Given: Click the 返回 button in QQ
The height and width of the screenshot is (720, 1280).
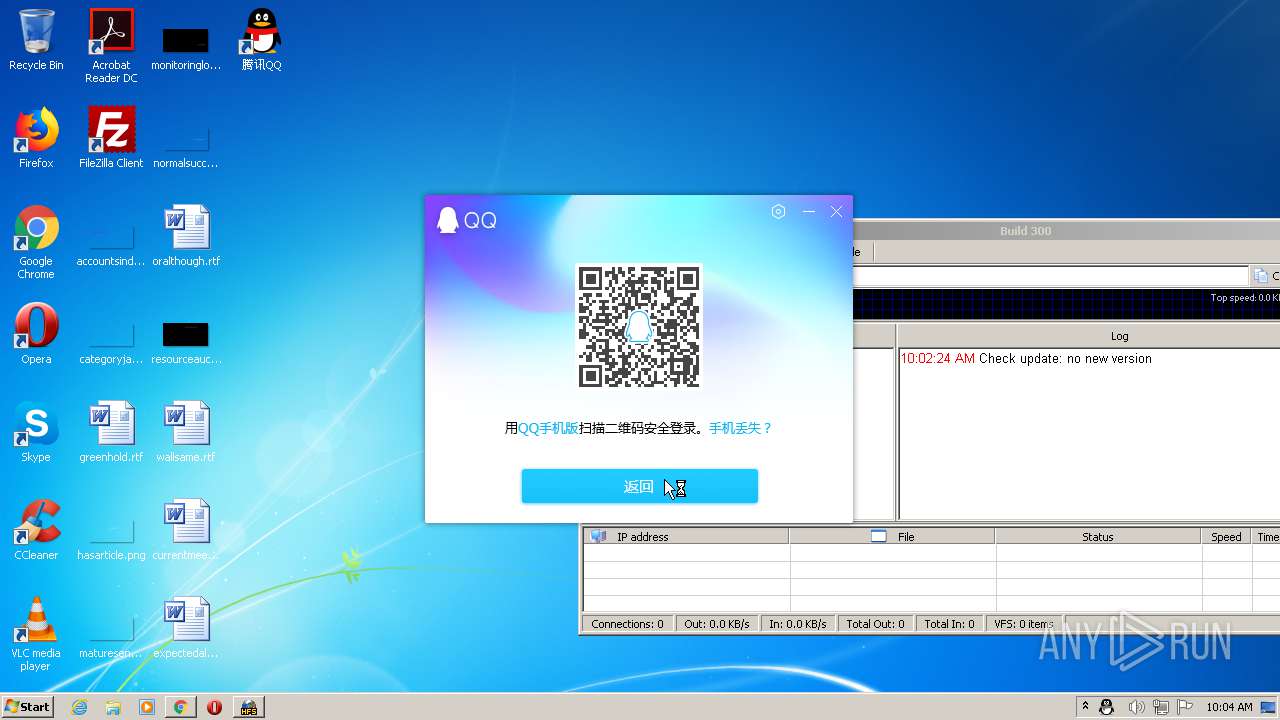Looking at the screenshot, I should click(639, 486).
